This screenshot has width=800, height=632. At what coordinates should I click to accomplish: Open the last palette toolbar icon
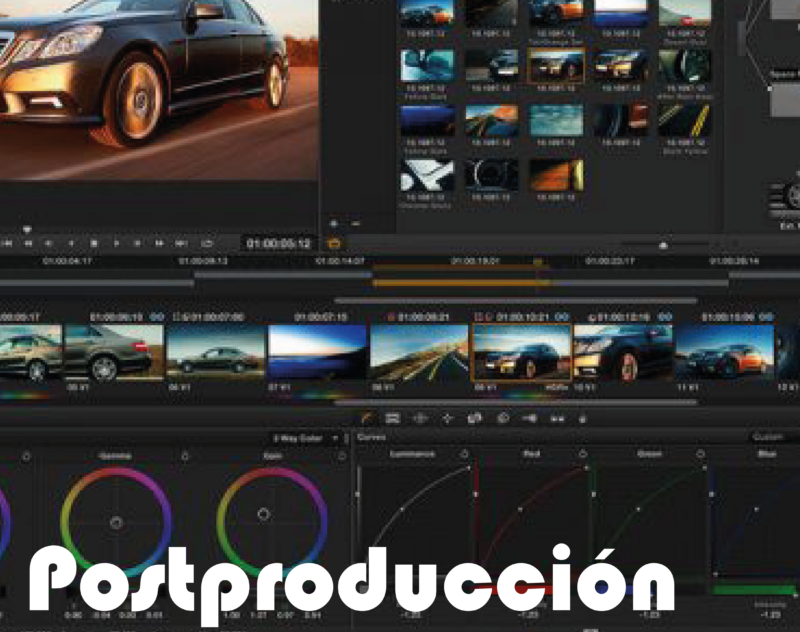[583, 419]
